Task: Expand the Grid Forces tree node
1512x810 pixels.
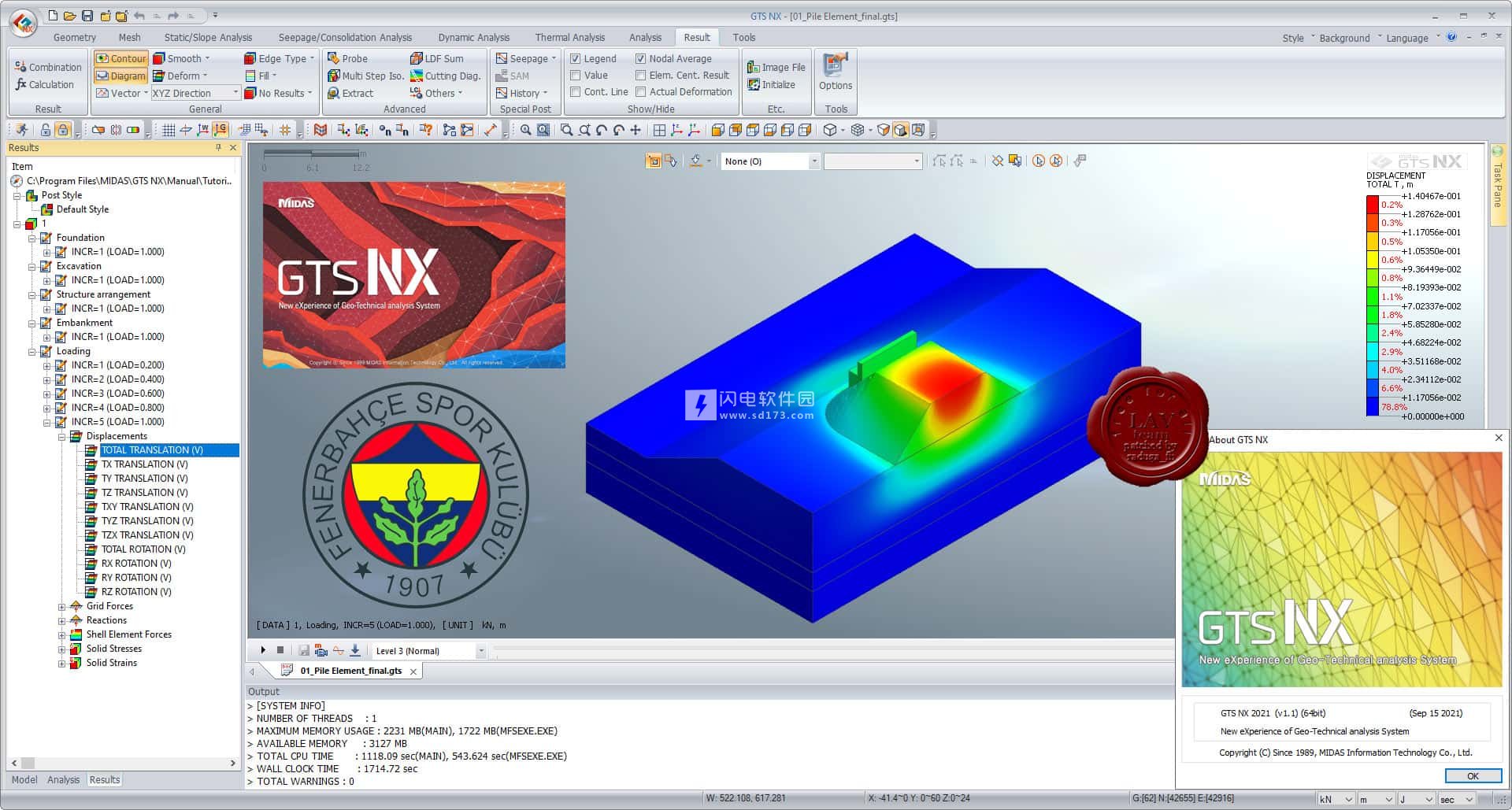Action: coord(61,607)
